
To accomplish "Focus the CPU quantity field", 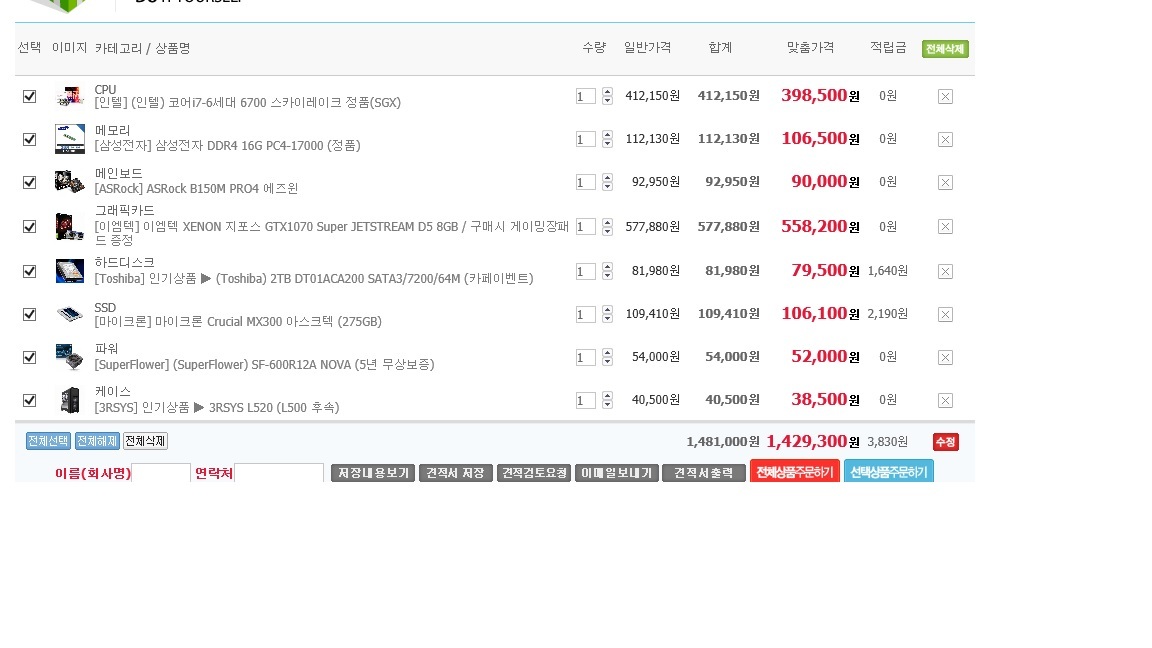I will [x=586, y=96].
